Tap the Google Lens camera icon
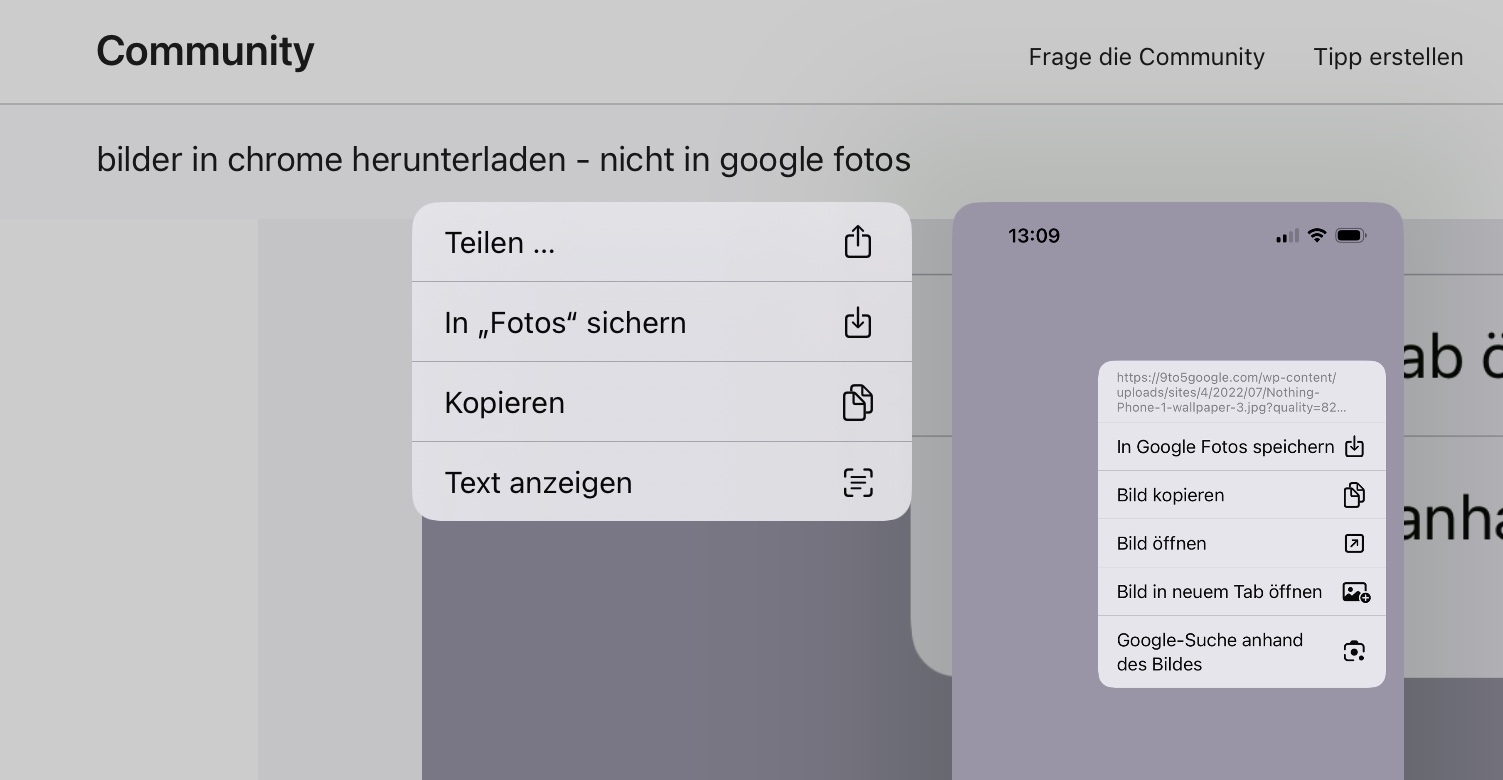 [x=1354, y=652]
